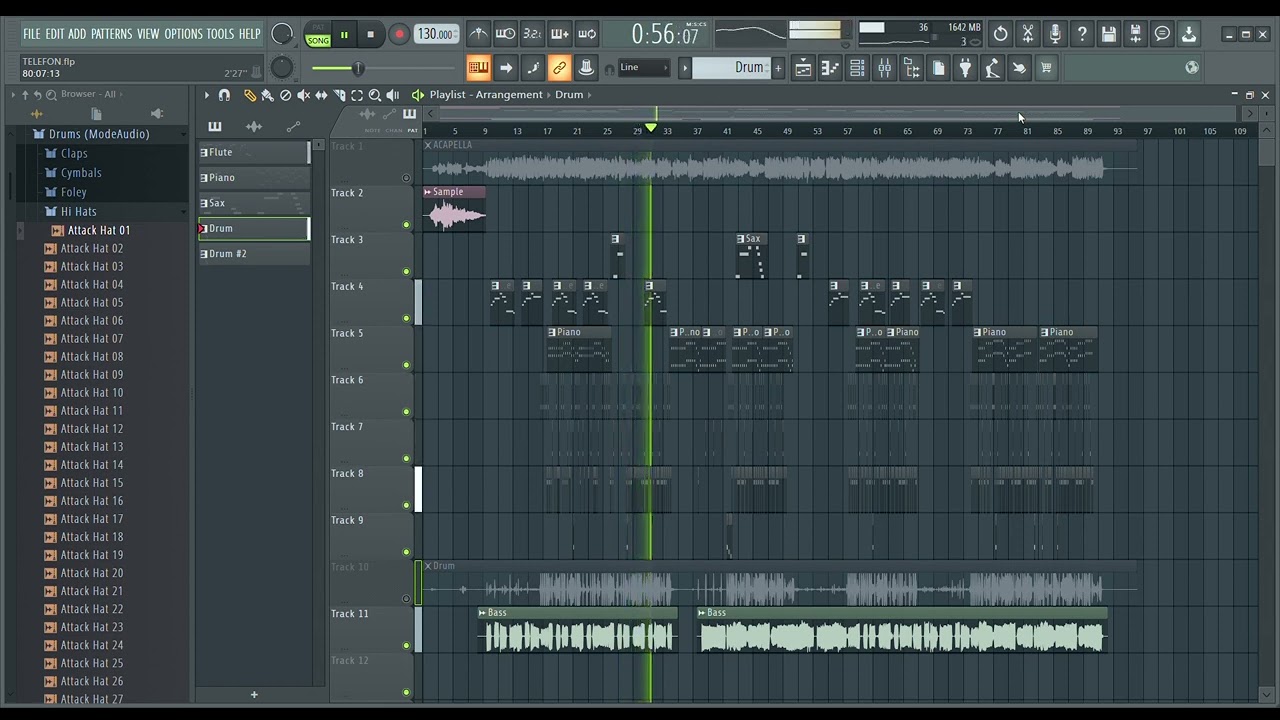1280x720 pixels.
Task: Select the Draw pencil tool in Playlist
Action: [x=250, y=95]
